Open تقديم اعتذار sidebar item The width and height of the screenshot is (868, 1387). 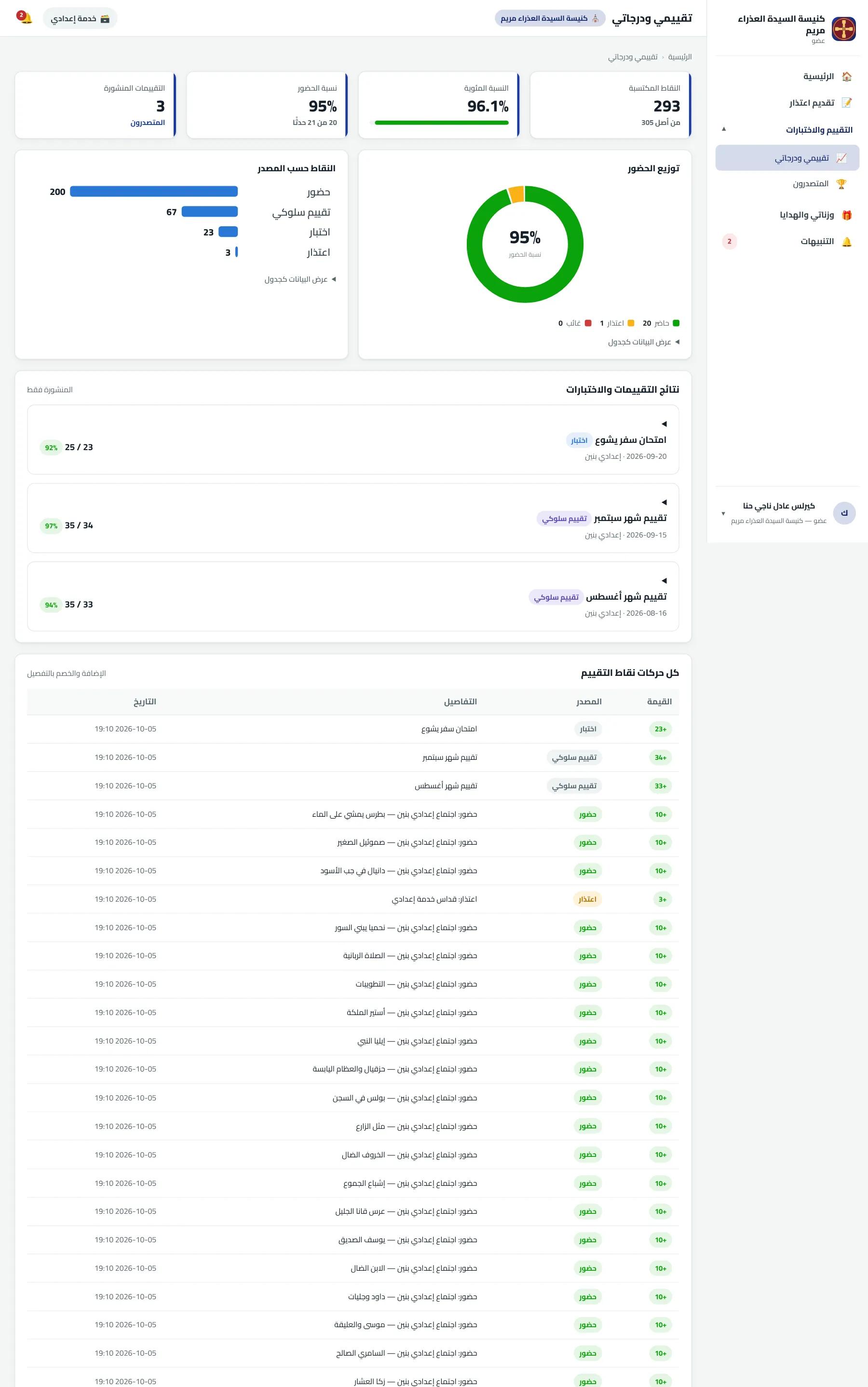[787, 103]
